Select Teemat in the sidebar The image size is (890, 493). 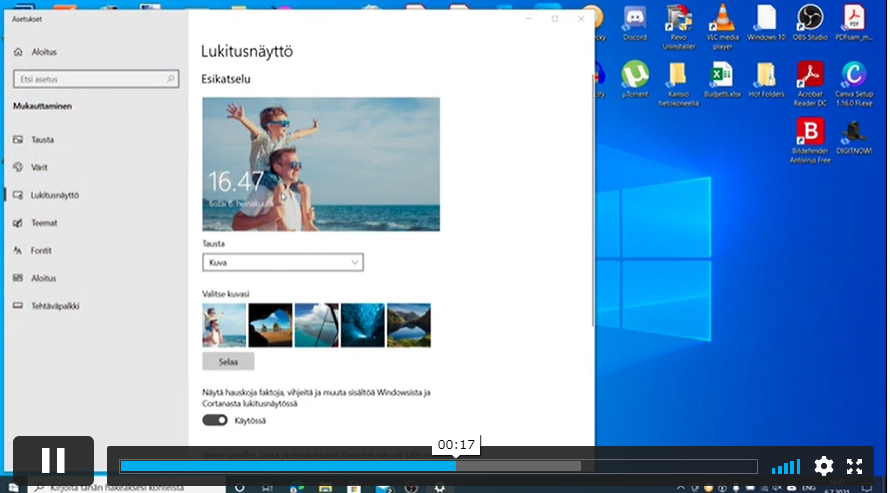tap(43, 223)
